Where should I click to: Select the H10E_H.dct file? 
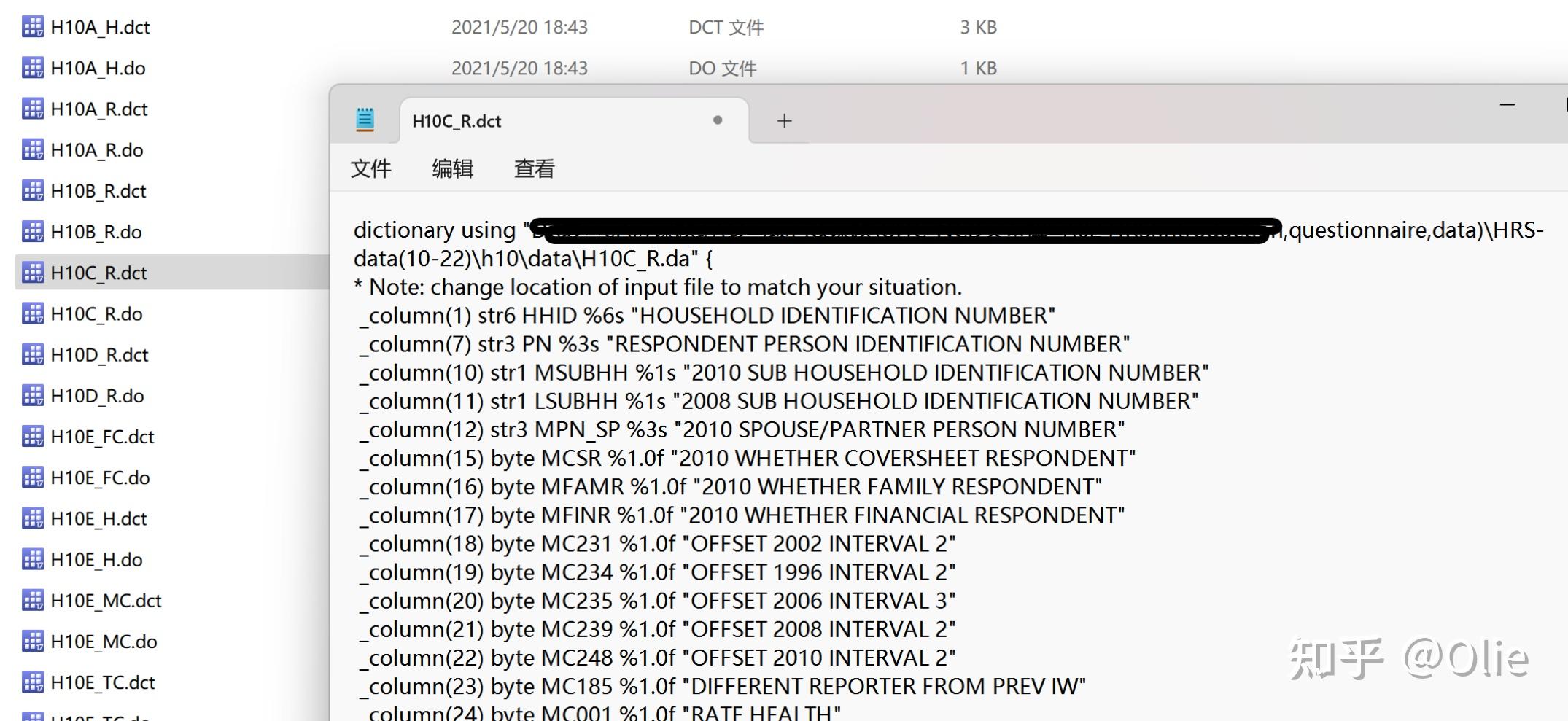point(98,518)
